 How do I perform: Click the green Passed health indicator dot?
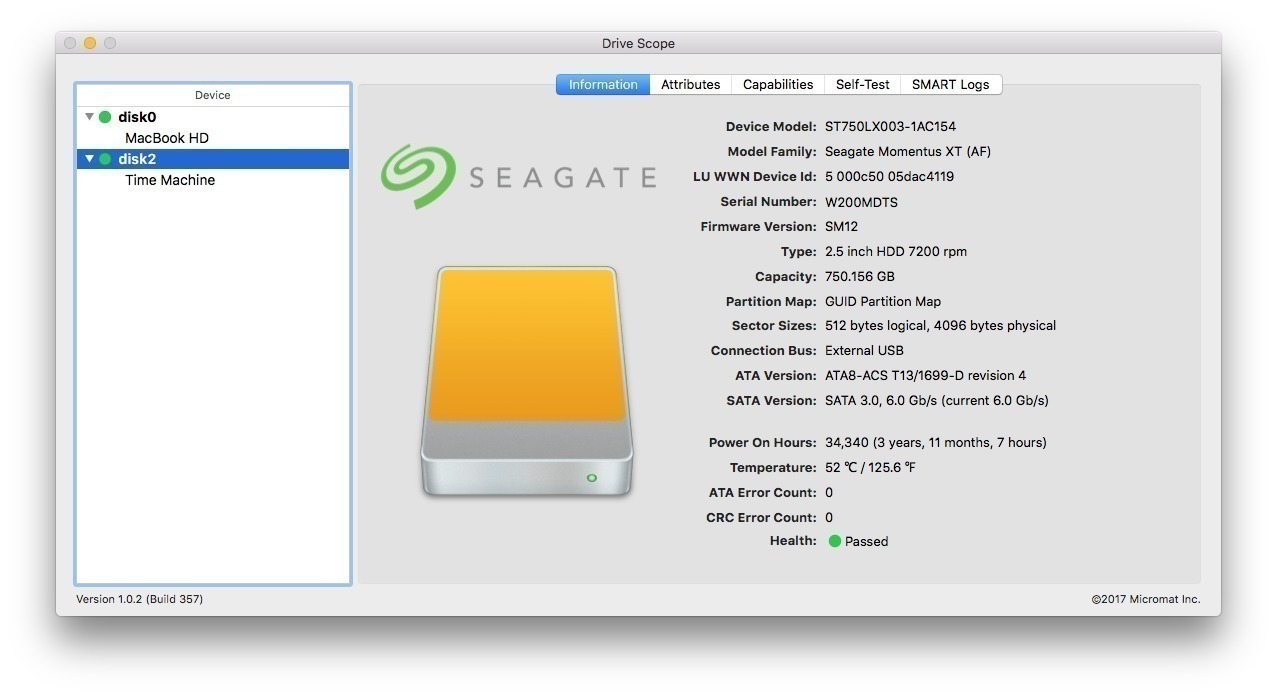coord(834,541)
